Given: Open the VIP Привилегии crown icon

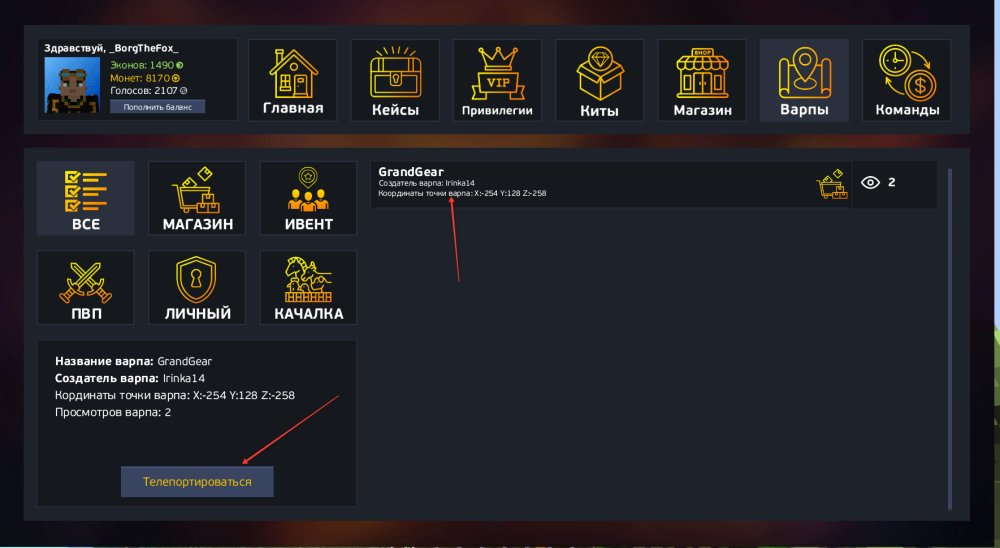Looking at the screenshot, I should (497, 80).
